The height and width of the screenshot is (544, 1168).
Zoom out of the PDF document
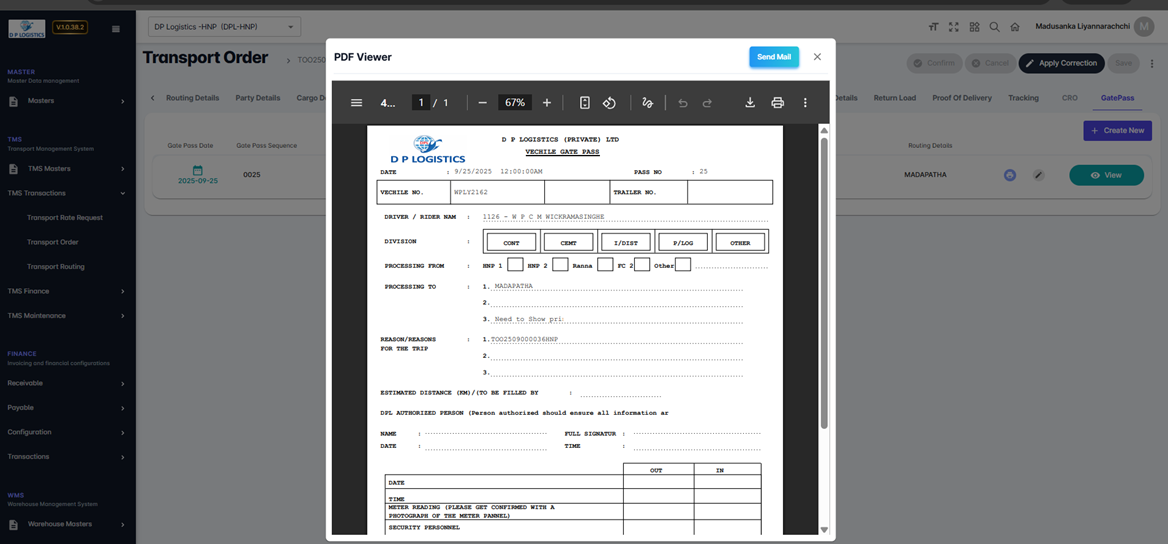482,103
